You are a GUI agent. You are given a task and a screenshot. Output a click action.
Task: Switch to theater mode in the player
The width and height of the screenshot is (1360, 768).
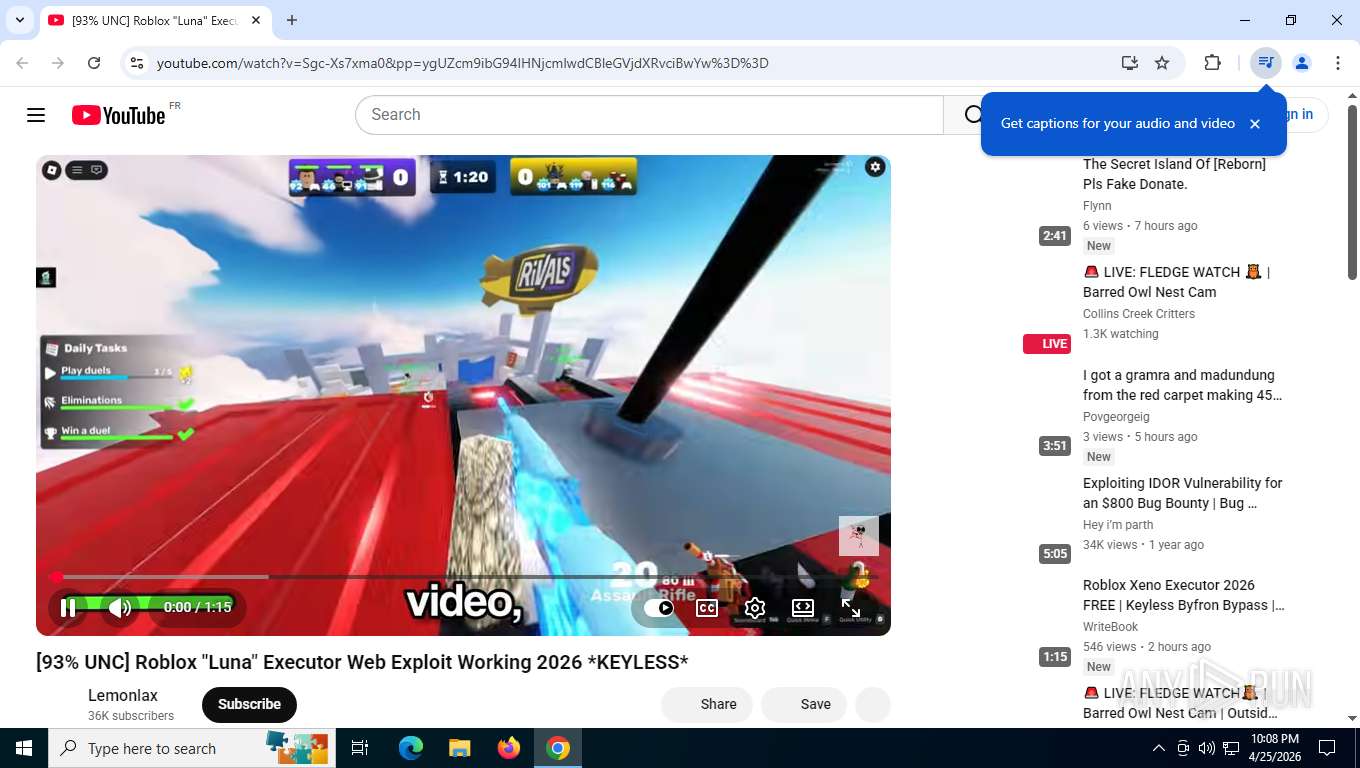pyautogui.click(x=803, y=607)
